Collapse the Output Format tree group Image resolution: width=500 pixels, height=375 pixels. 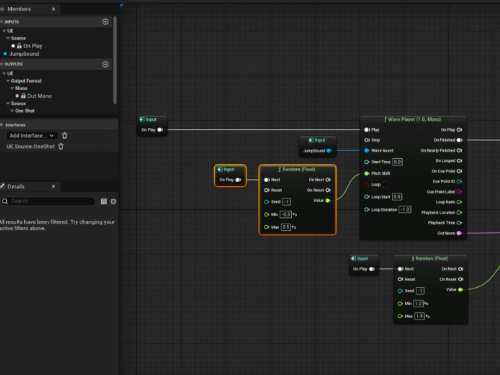click(x=8, y=81)
